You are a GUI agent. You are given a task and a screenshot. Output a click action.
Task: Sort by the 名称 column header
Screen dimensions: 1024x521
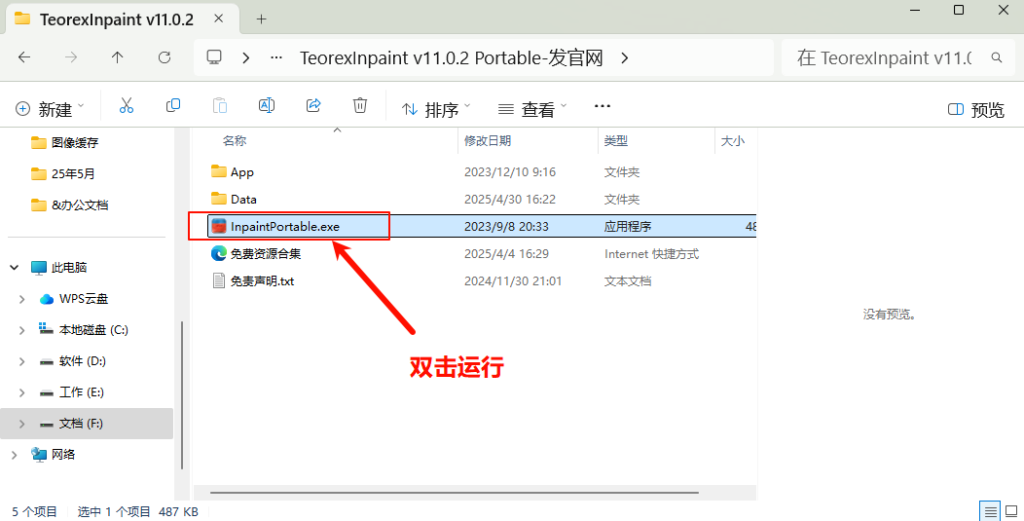click(x=234, y=140)
